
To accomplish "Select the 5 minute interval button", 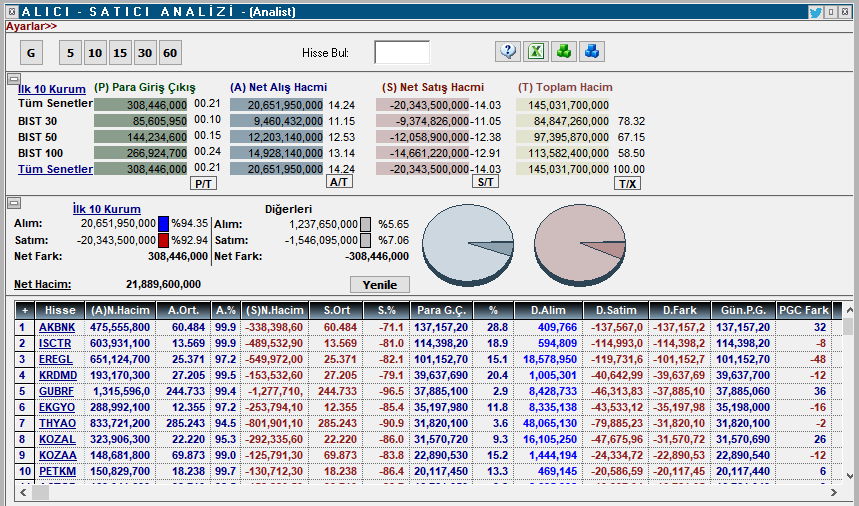I will click(x=70, y=53).
